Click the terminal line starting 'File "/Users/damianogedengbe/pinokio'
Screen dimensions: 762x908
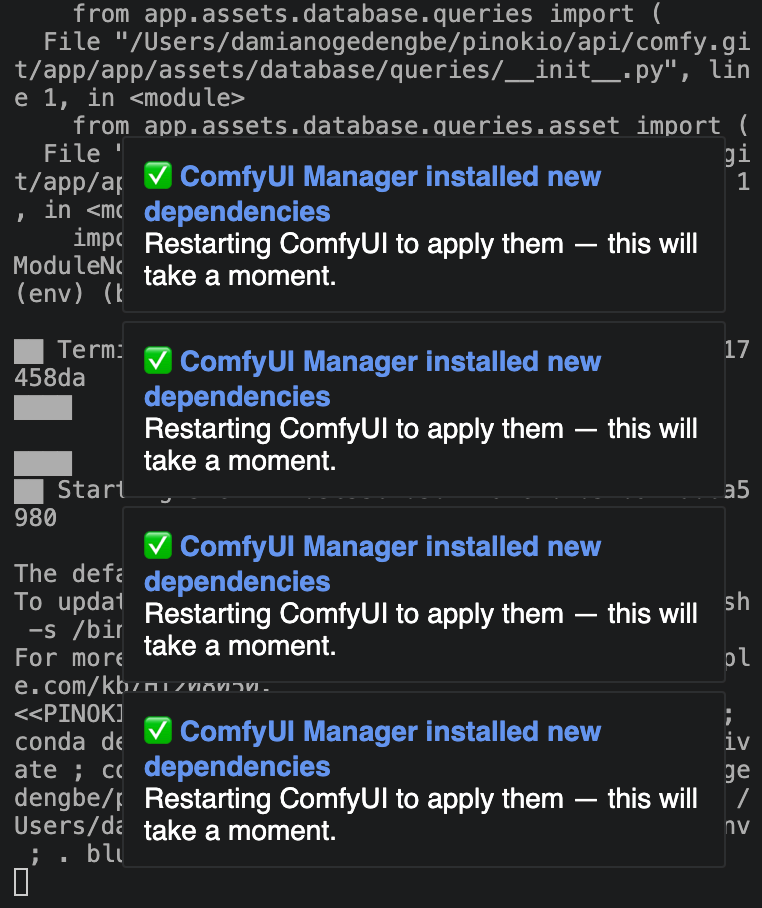click(x=397, y=42)
